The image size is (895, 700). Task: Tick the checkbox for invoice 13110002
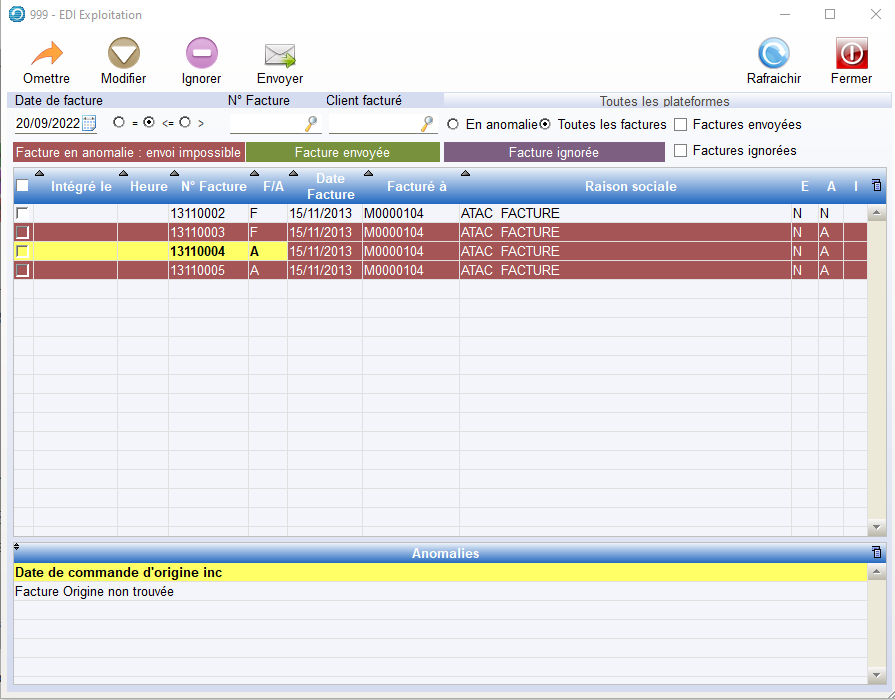point(22,214)
